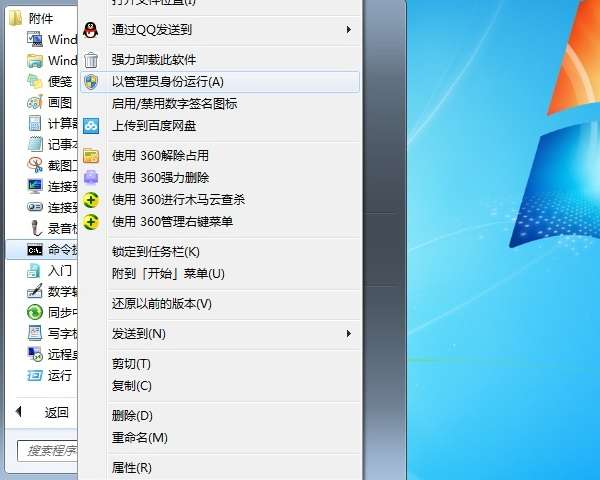Click the 截图工具 scissors icon
Screen dimensions: 600x480
tap(35, 165)
